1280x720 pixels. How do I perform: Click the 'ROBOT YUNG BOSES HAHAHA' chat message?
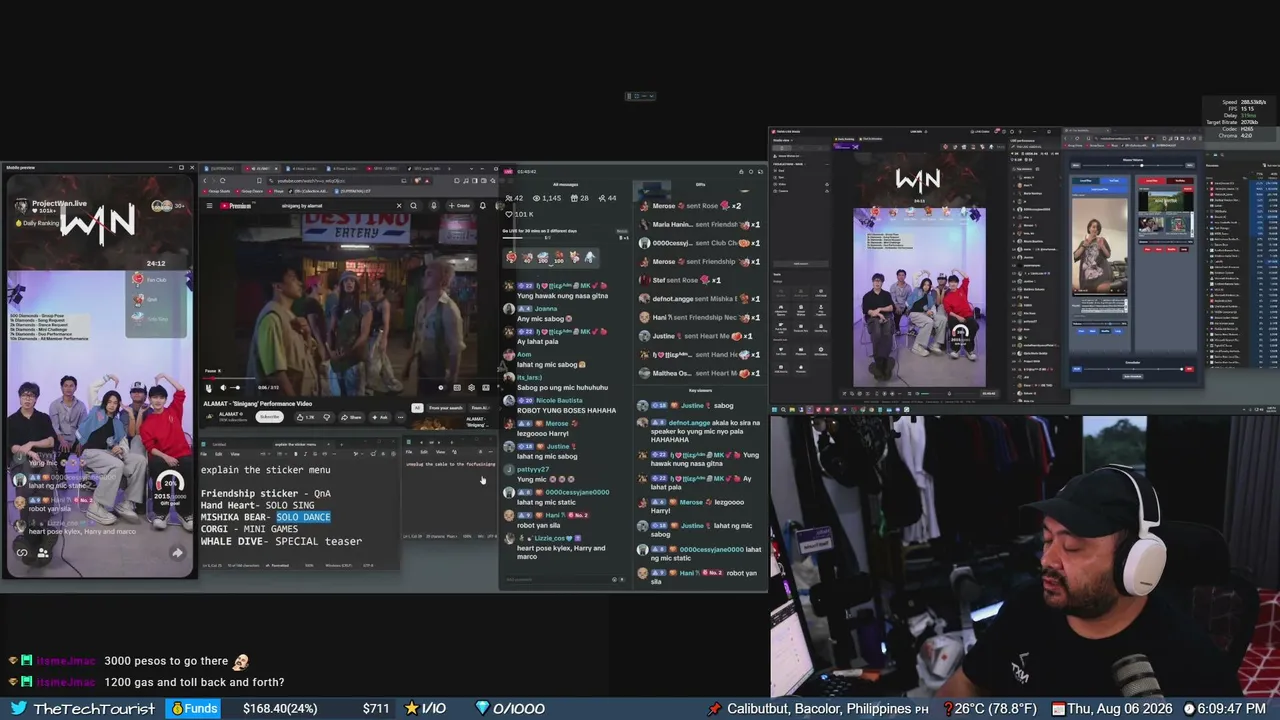click(566, 410)
